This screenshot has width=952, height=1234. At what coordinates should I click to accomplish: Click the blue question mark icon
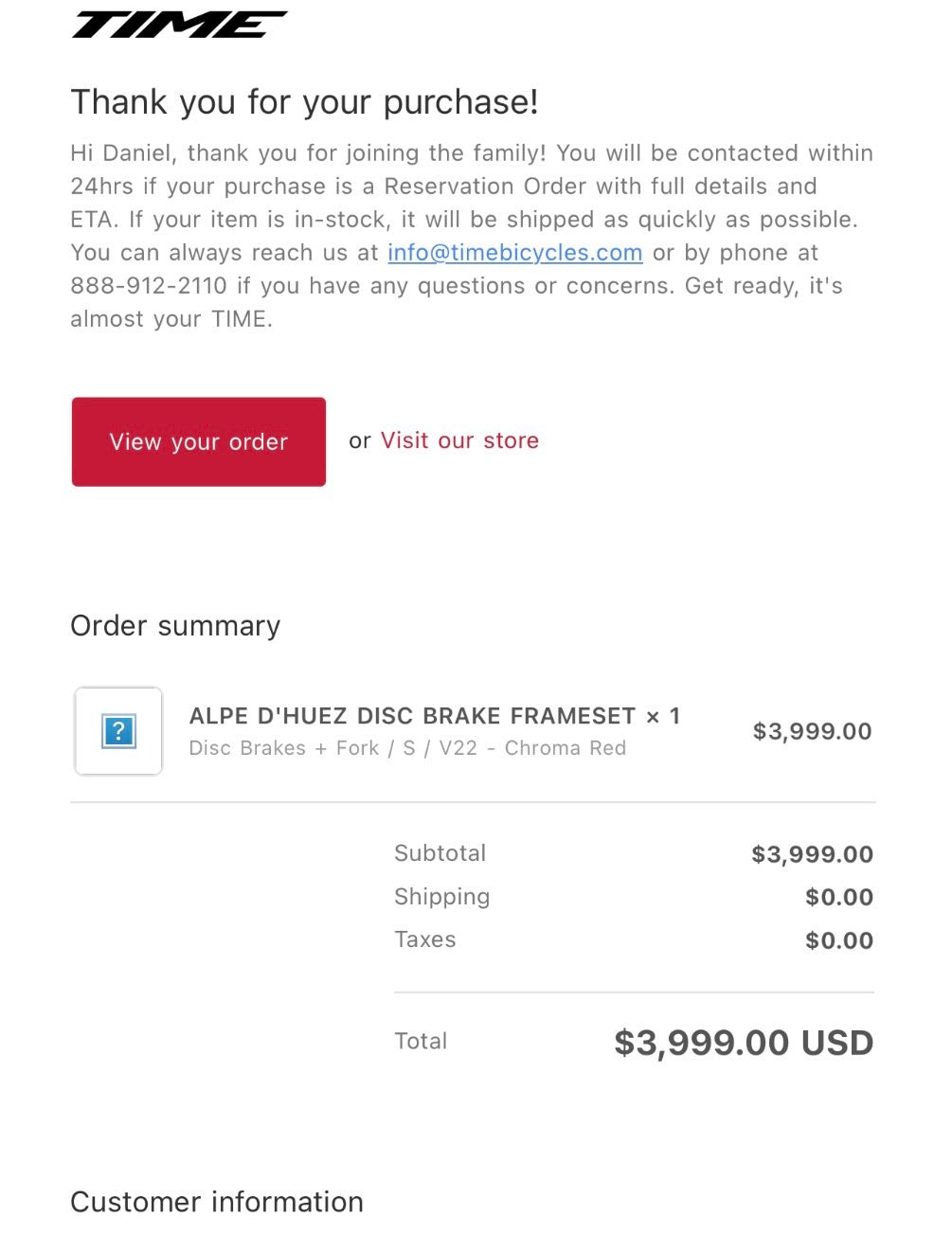[x=118, y=731]
